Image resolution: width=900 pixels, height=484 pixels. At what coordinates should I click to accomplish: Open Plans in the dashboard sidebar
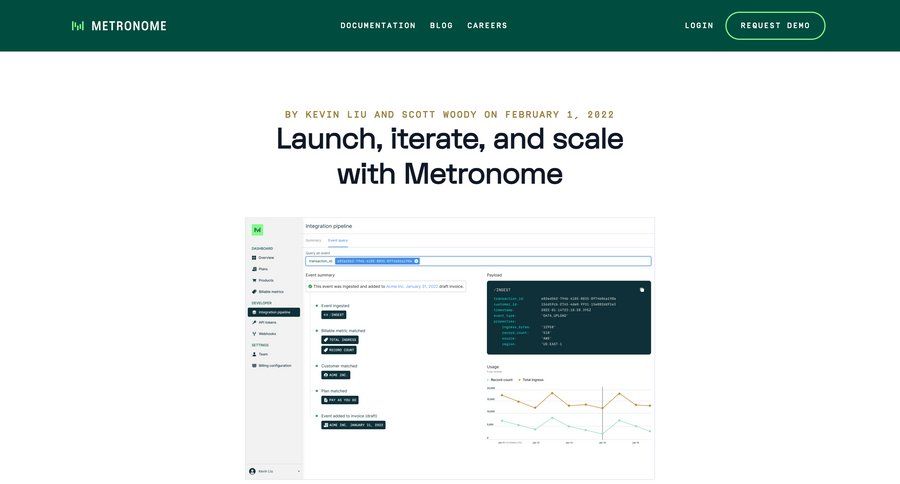(x=262, y=269)
